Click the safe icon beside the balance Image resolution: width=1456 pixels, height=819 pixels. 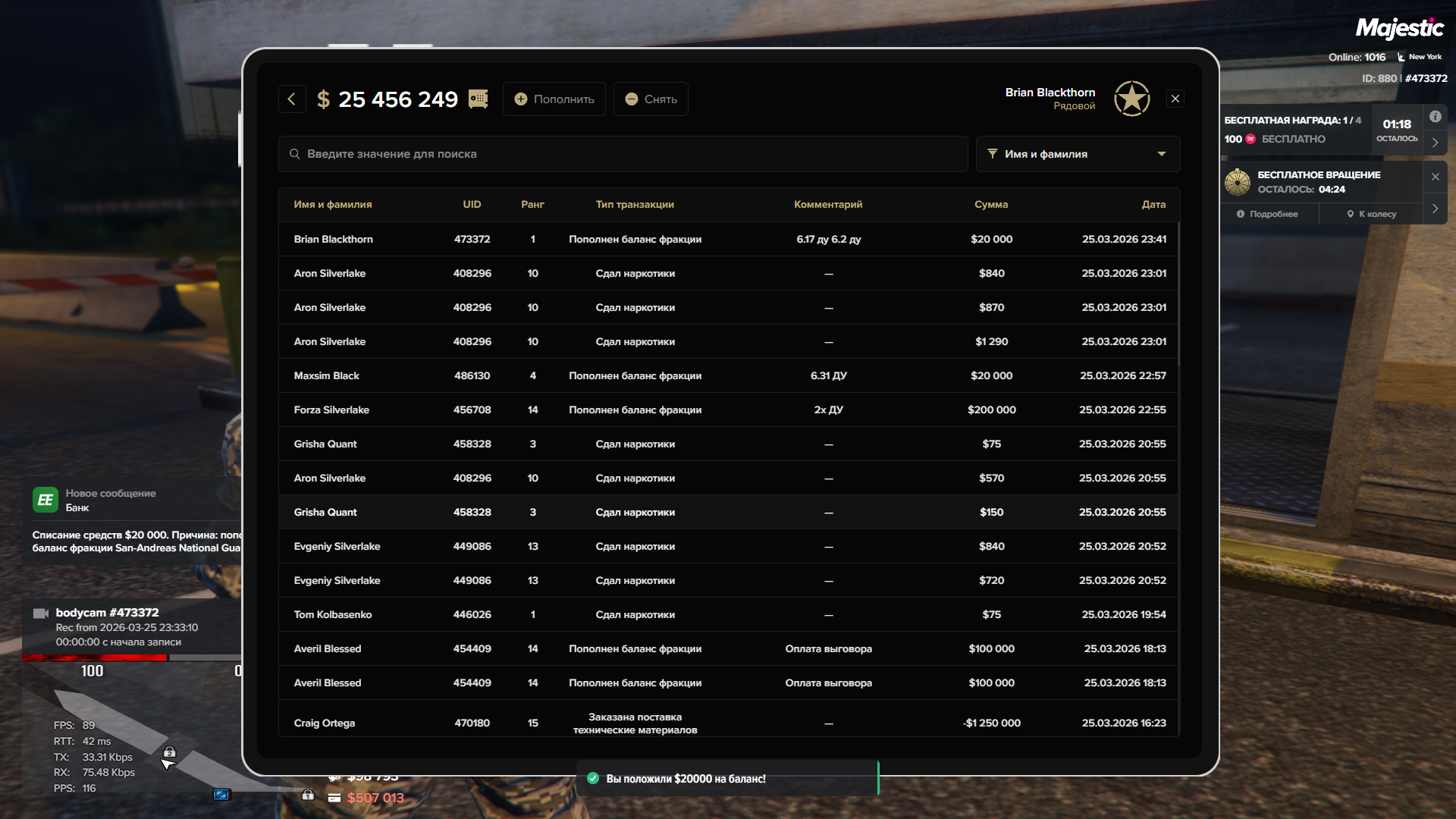click(479, 99)
